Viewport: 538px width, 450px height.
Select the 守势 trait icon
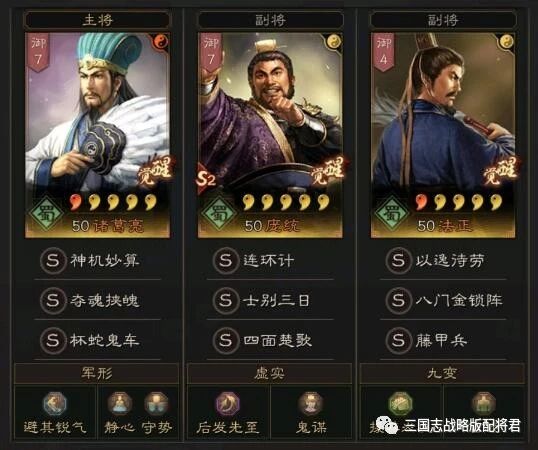point(156,404)
